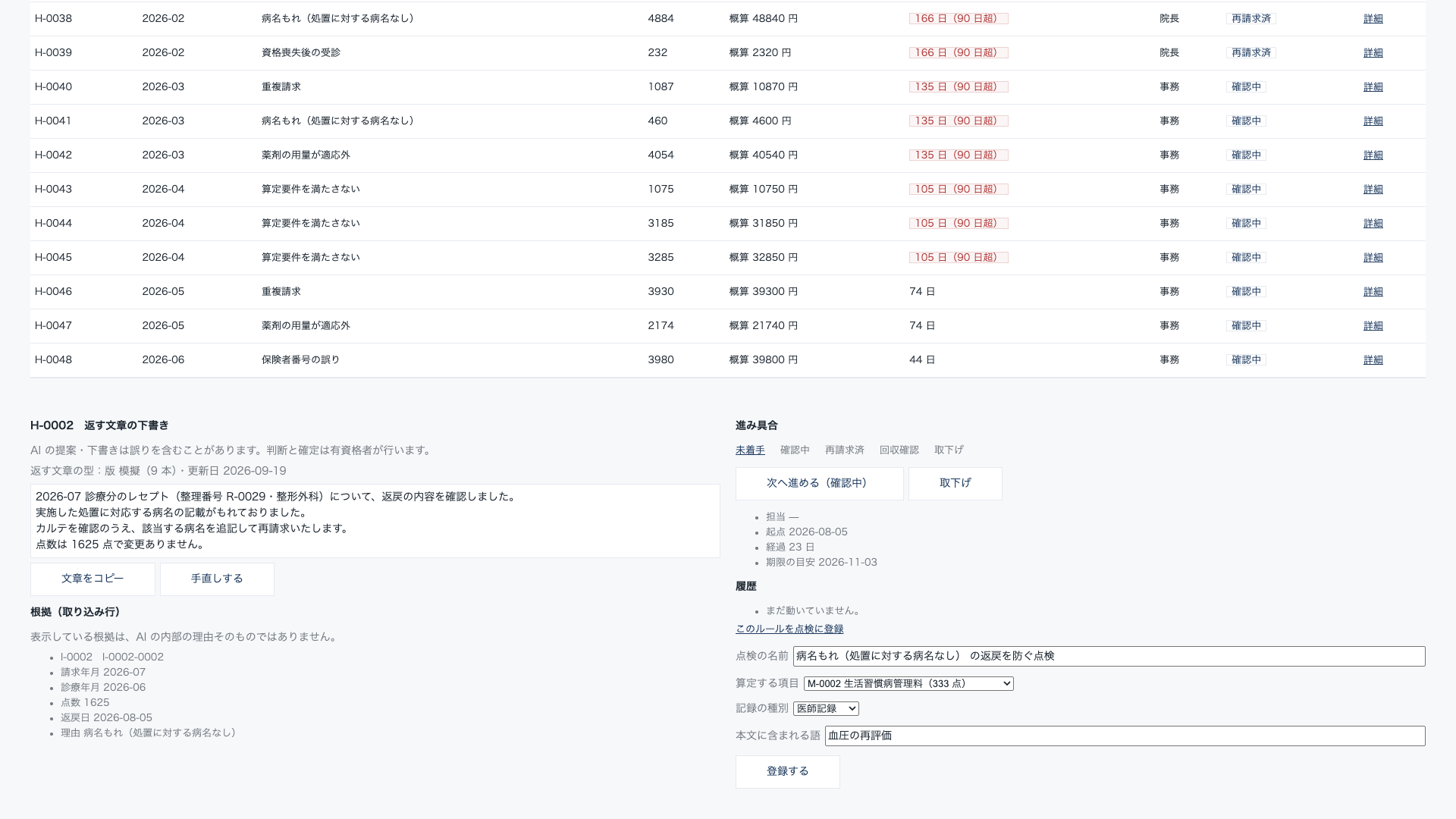Viewport: 1456px width, 819px height.
Task: Open 算定する項目 dropdown
Action: pyautogui.click(x=908, y=683)
